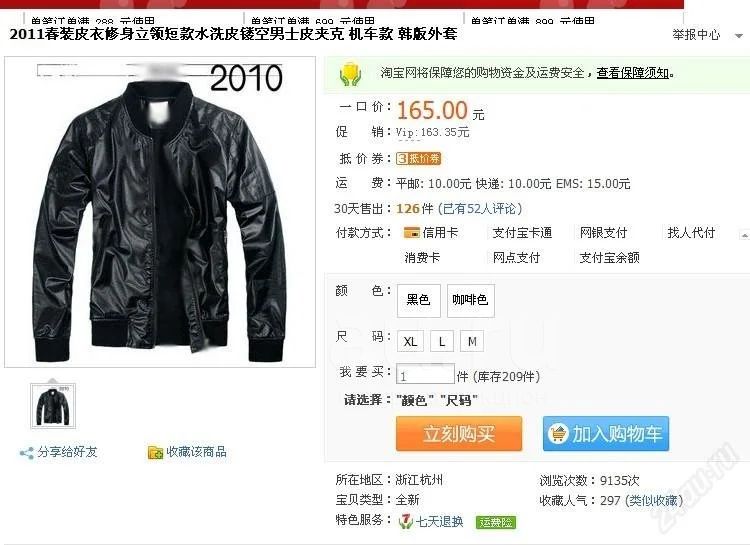The width and height of the screenshot is (750, 545).
Task: Click the 七天退换 seven-day return icon
Action: tap(406, 521)
